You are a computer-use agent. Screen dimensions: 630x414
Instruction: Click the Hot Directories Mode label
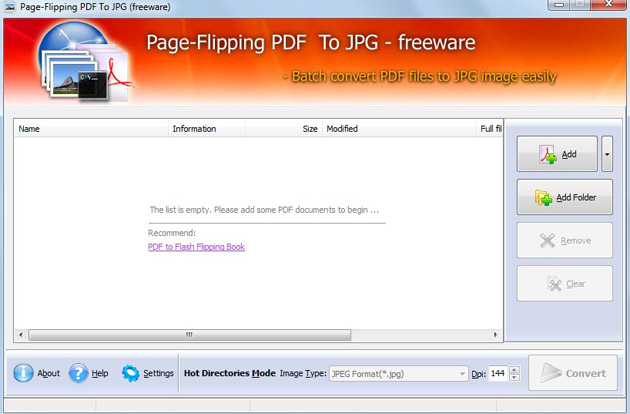click(x=229, y=373)
